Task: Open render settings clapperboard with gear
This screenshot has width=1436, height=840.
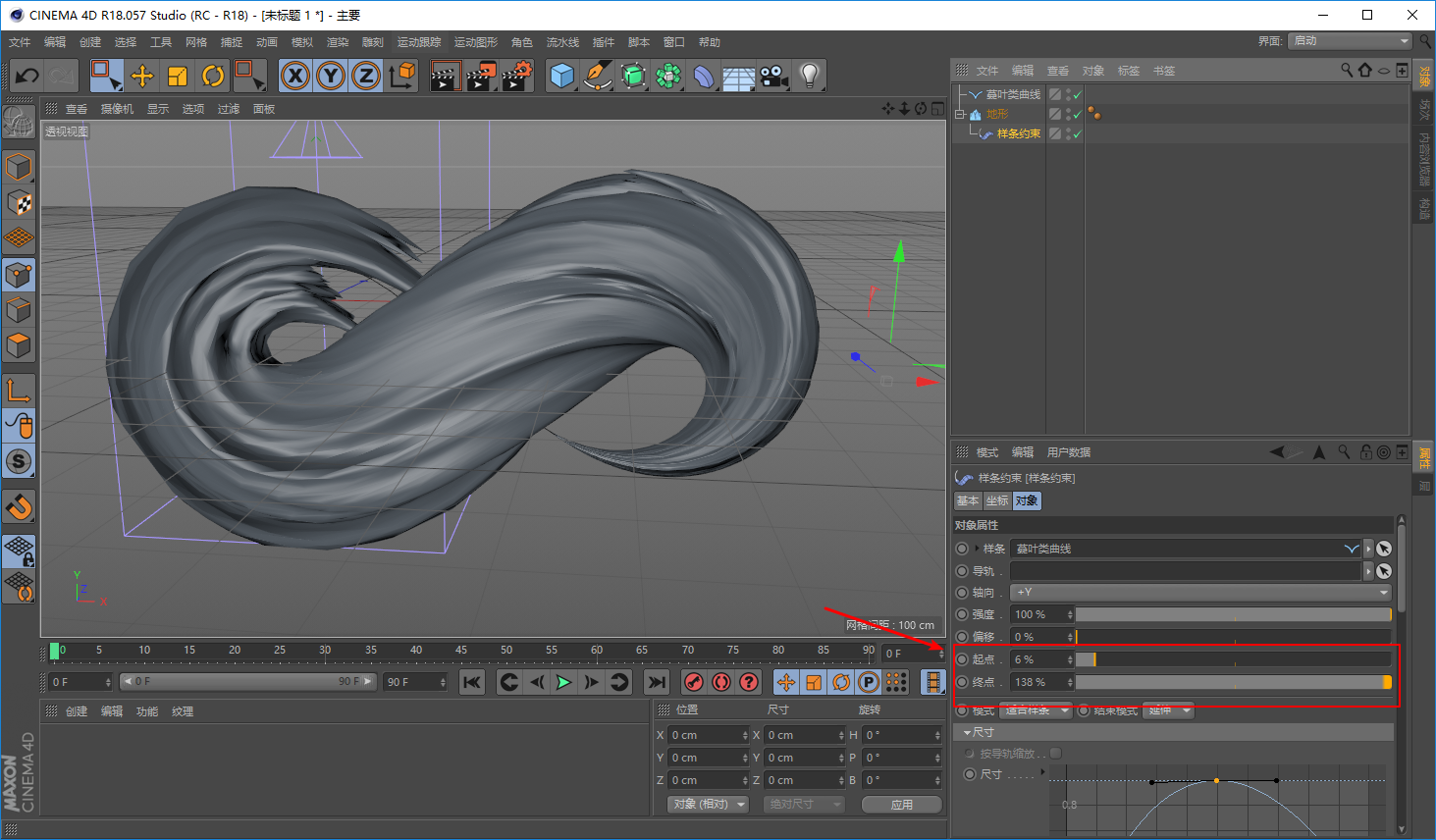Action: coord(517,76)
